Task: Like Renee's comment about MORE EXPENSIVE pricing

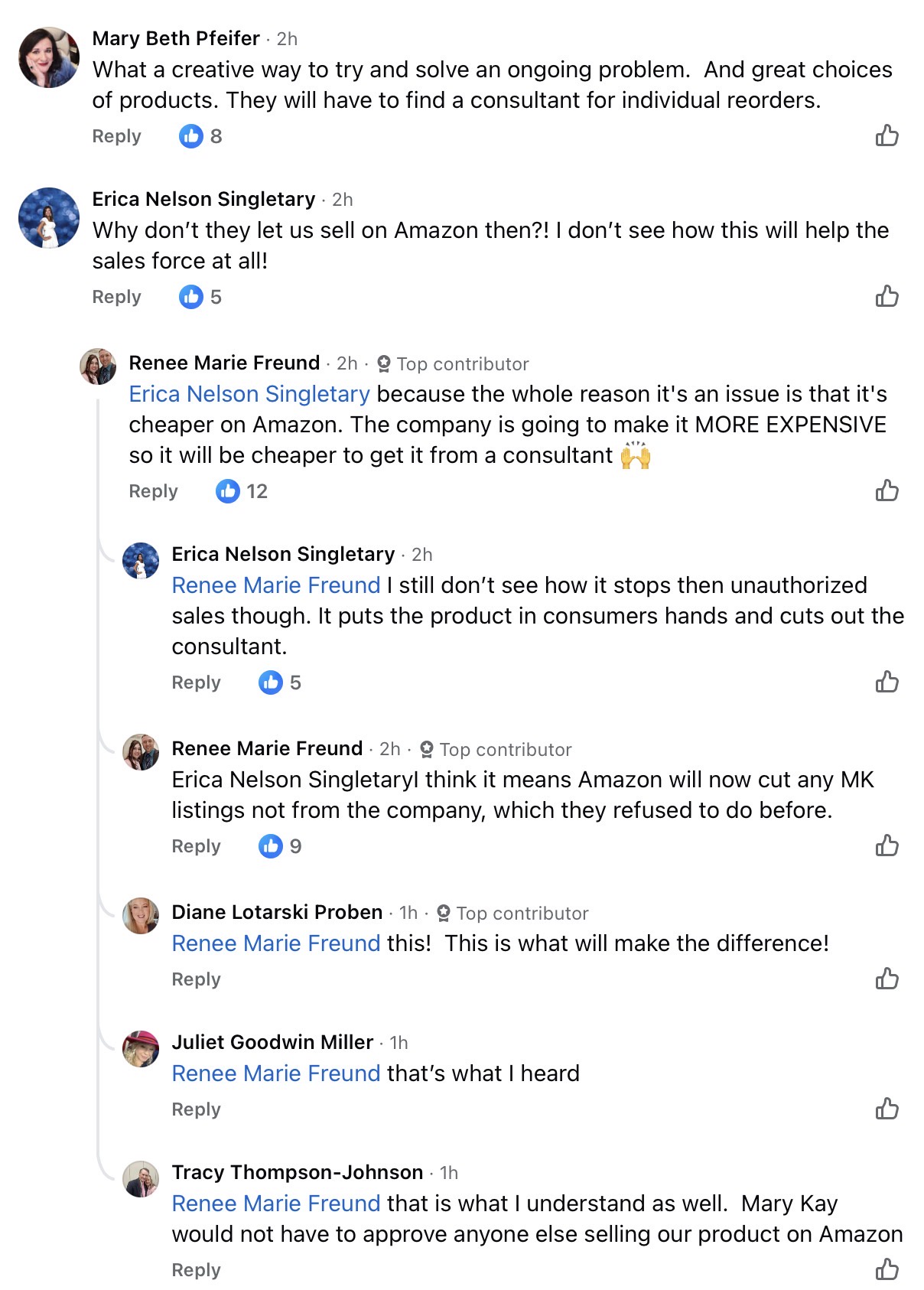Action: [887, 491]
